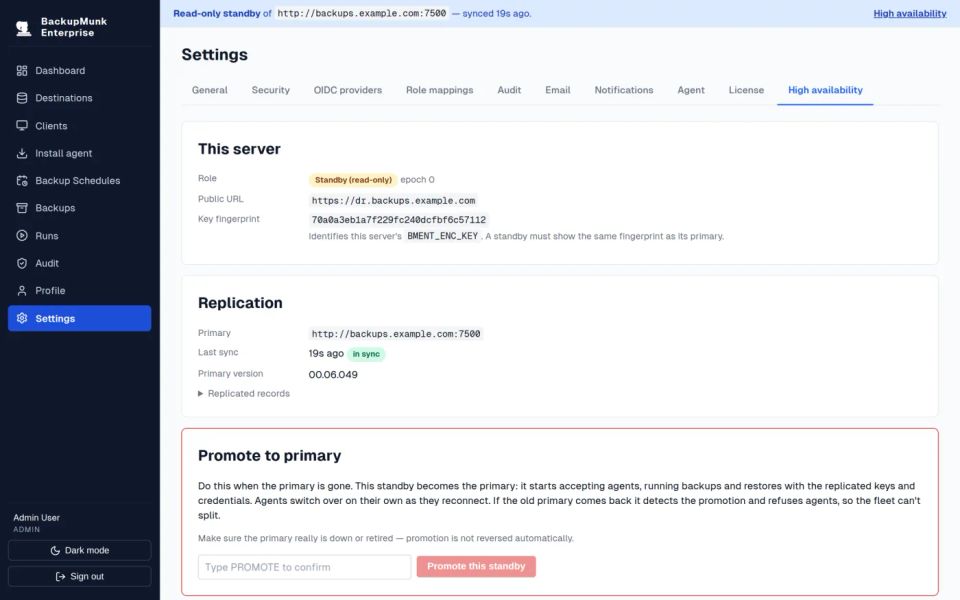Viewport: 960px width, 600px height.
Task: Click the Destinations database icon
Action: [22, 98]
